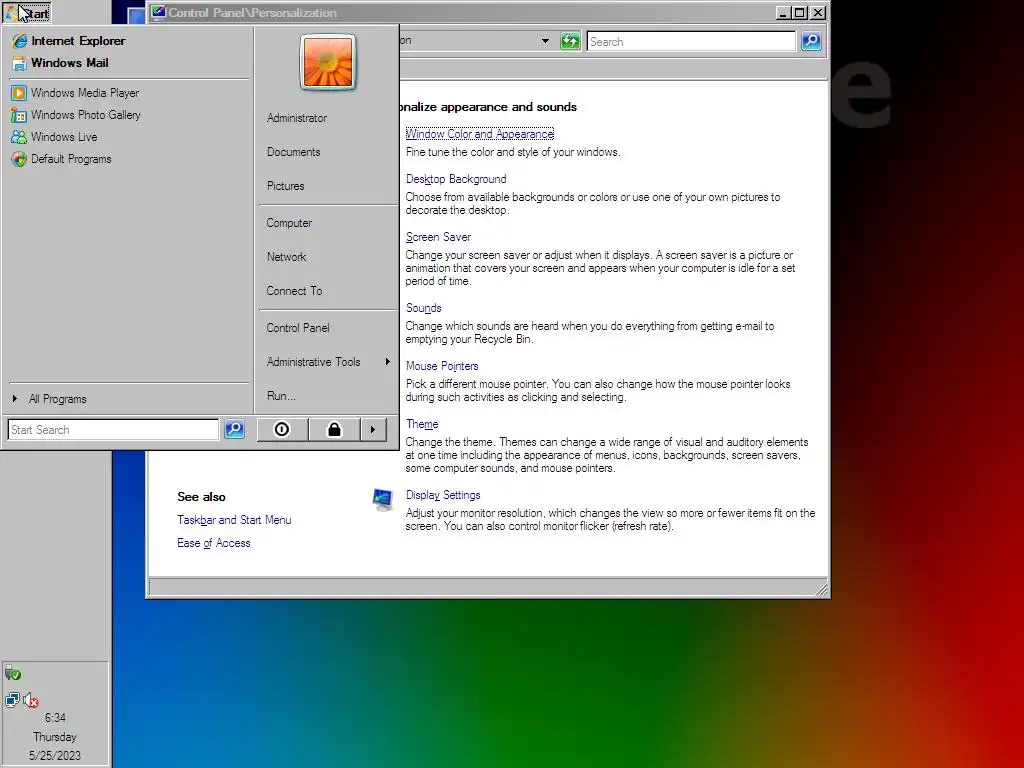
Task: Open Windows Photo Gallery
Action: point(76,115)
